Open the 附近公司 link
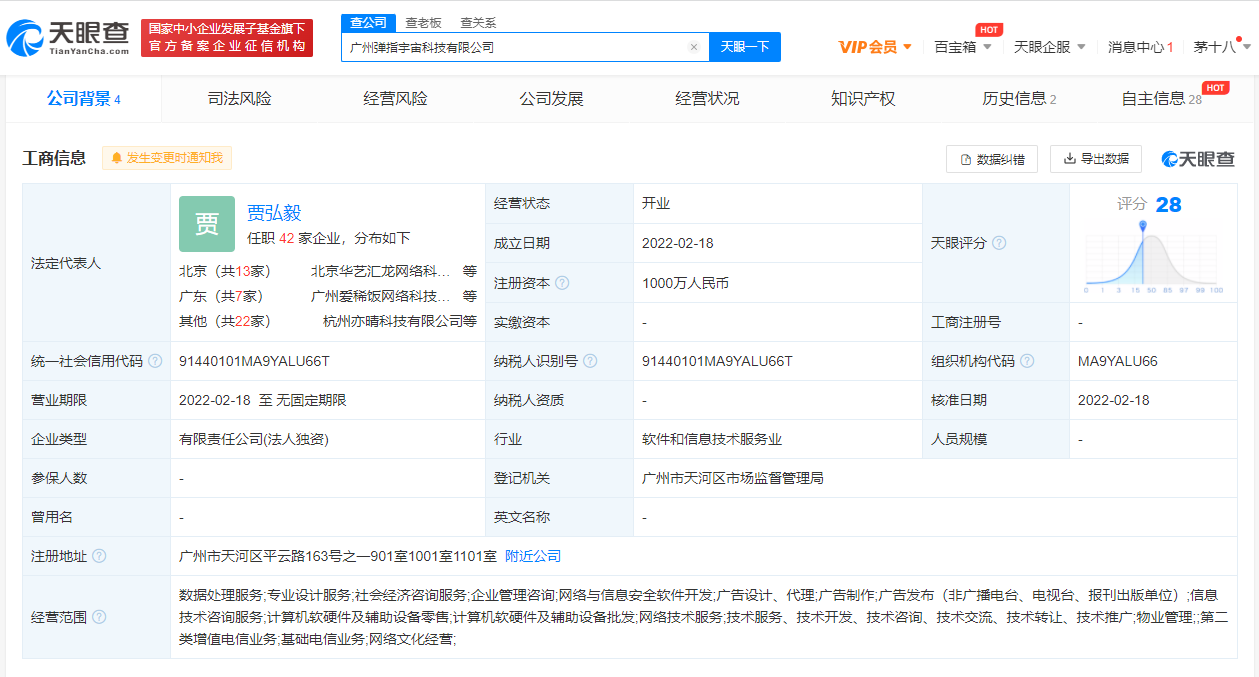 coord(533,556)
